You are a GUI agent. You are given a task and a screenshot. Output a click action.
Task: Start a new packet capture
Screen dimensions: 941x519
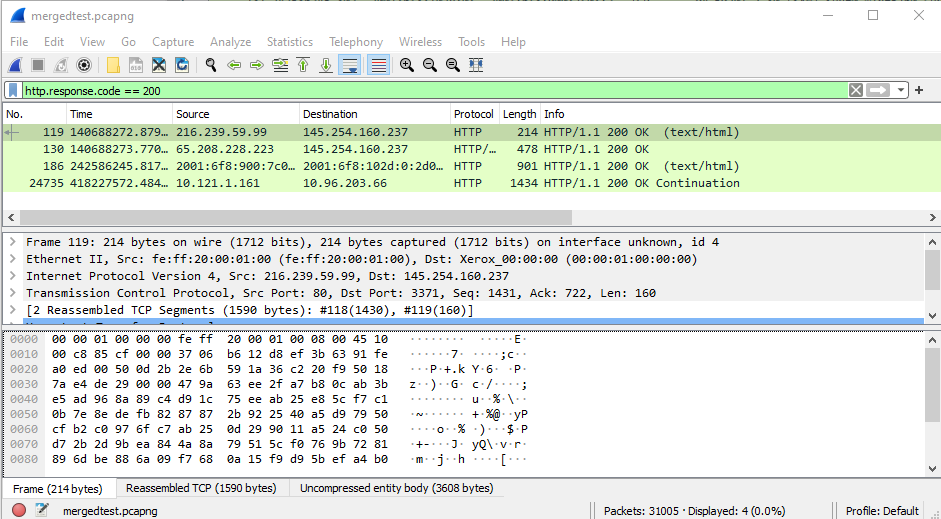(x=15, y=65)
